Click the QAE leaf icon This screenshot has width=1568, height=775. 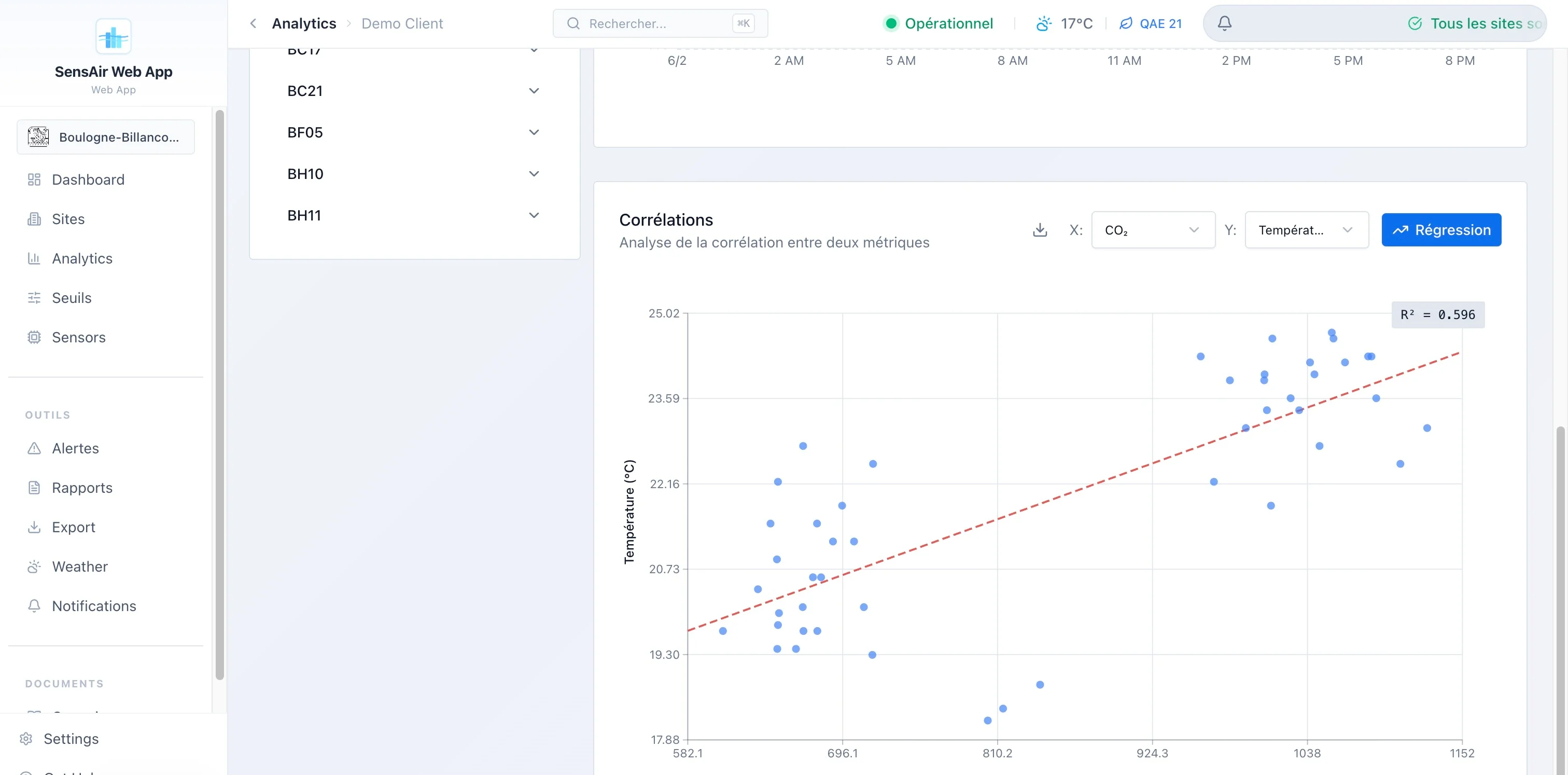1126,23
